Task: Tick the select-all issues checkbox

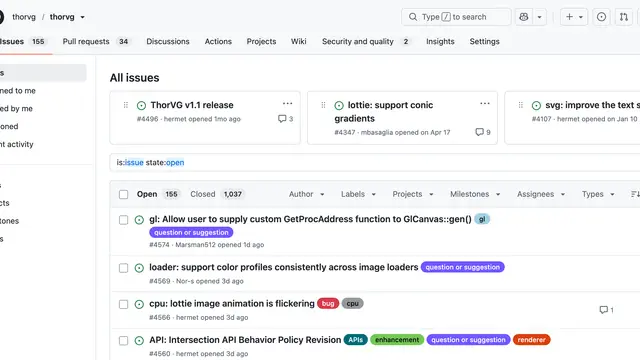Action: (x=123, y=194)
